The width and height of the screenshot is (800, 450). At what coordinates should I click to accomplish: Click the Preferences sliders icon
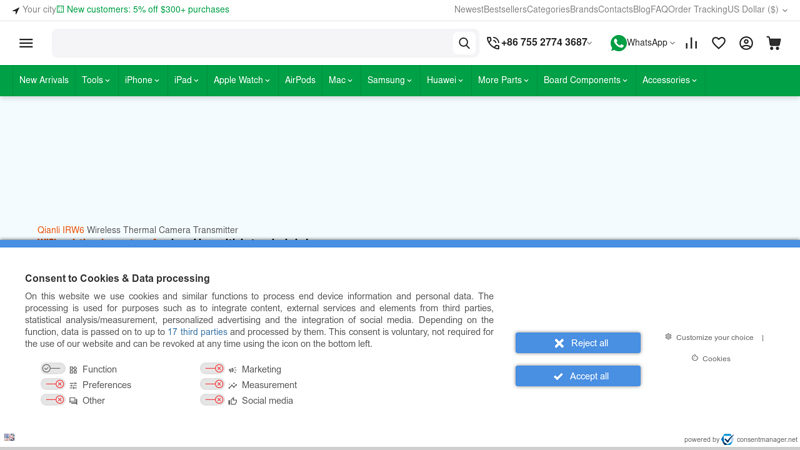(73, 386)
